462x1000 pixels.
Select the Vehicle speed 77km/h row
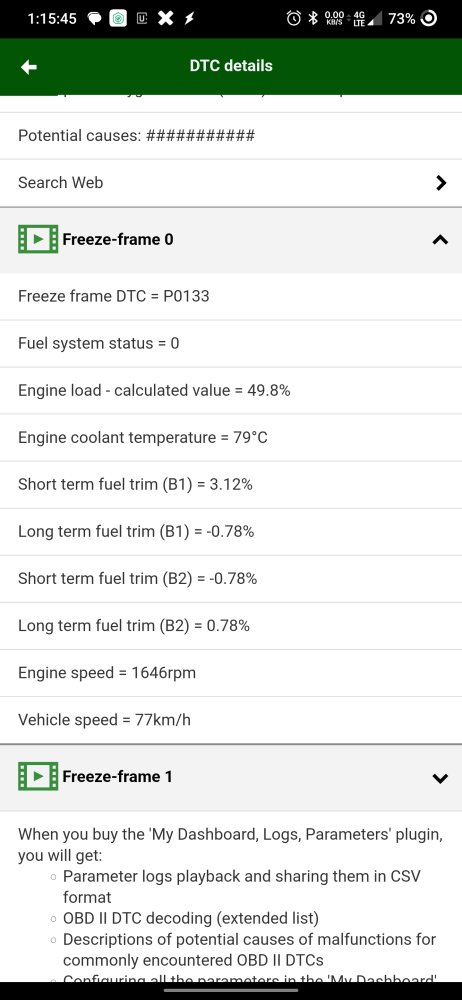231,720
